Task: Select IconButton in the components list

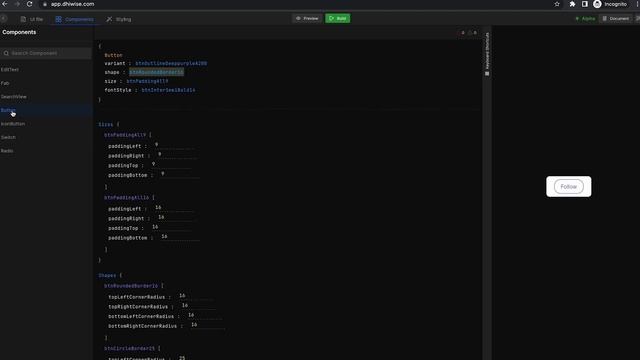Action: (x=13, y=124)
